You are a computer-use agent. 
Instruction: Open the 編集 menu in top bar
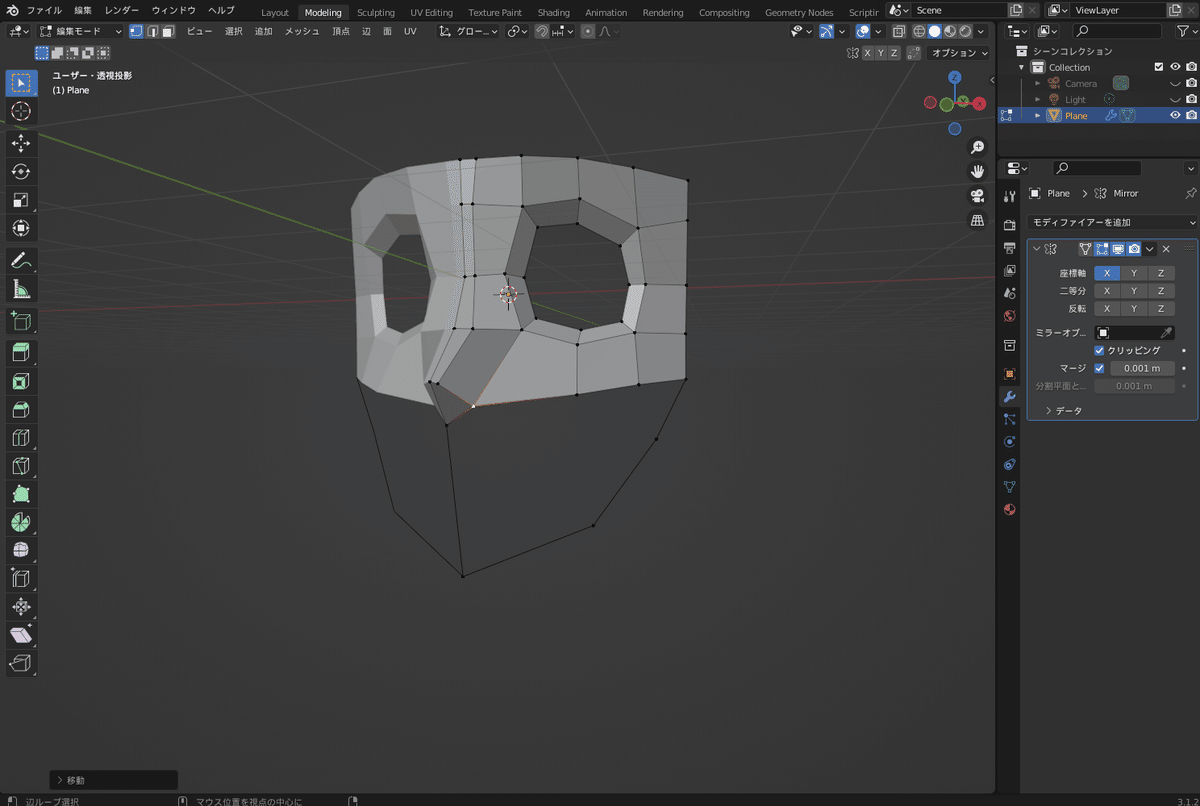[83, 10]
